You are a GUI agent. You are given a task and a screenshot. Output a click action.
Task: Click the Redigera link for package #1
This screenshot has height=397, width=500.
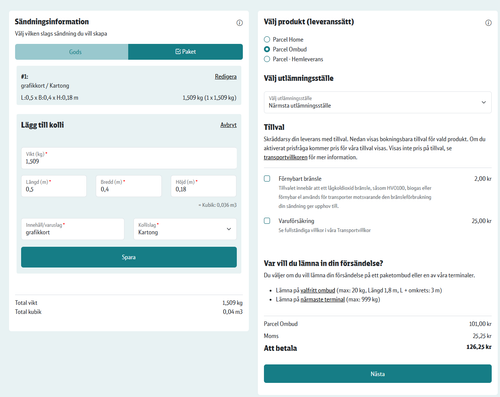[x=225, y=77]
